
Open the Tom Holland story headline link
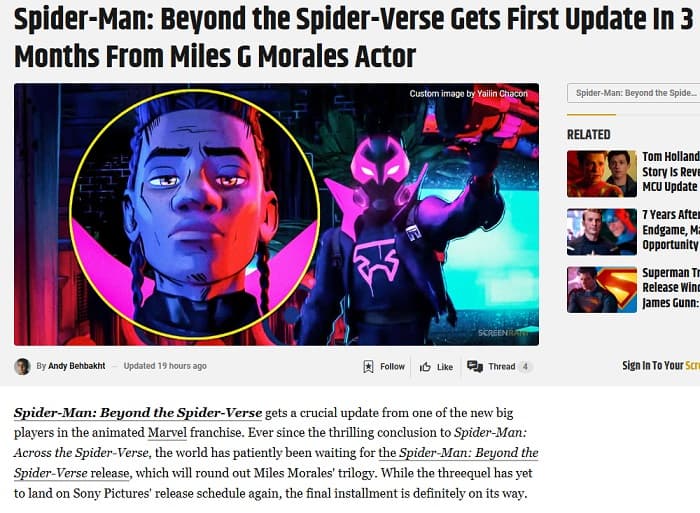671,171
